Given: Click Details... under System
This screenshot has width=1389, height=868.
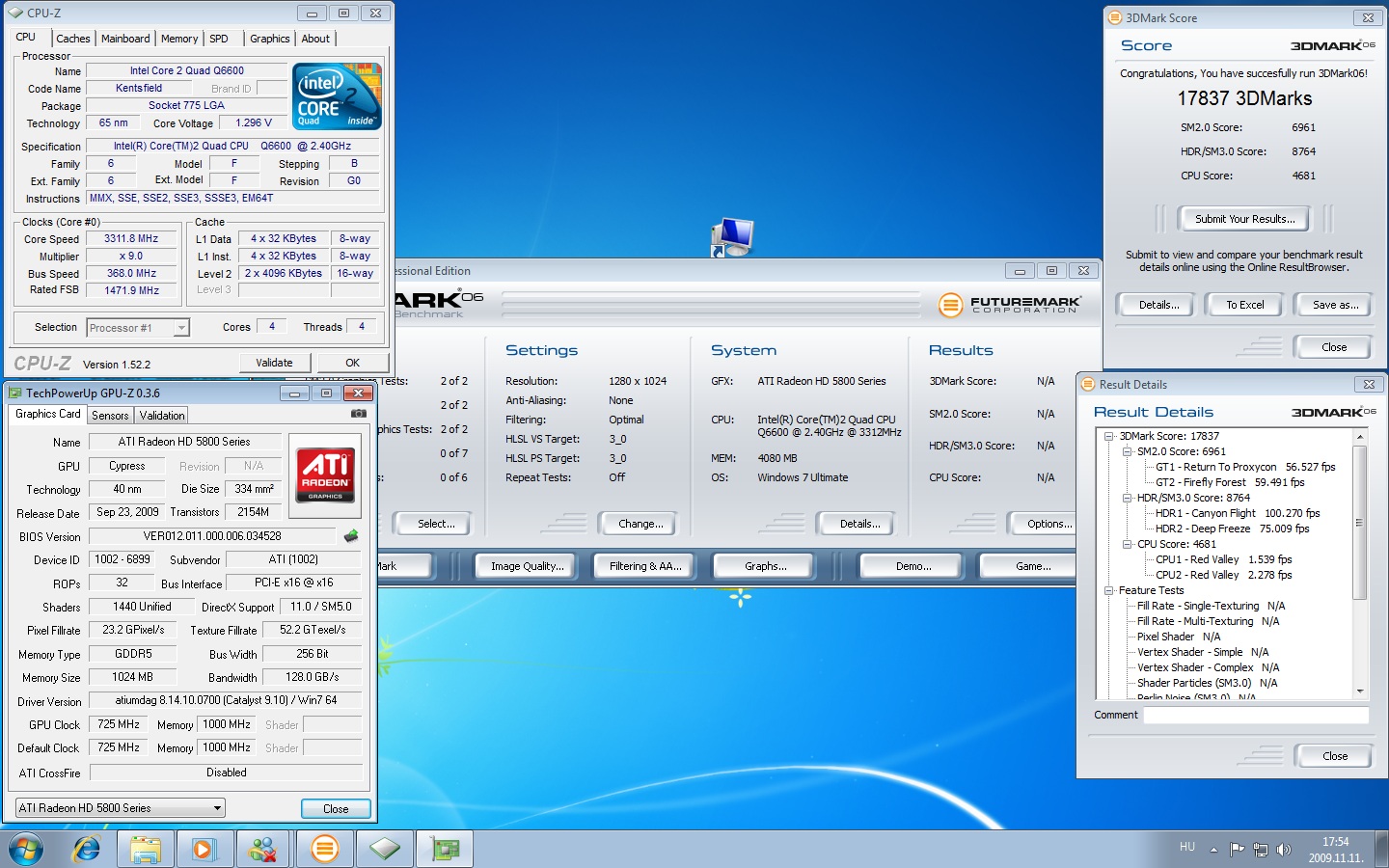Looking at the screenshot, I should [x=859, y=524].
